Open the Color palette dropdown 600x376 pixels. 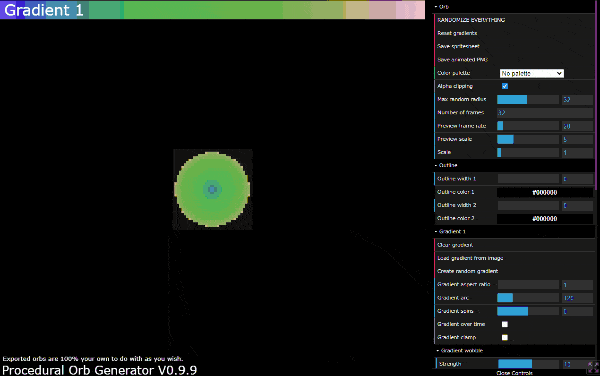pos(532,73)
